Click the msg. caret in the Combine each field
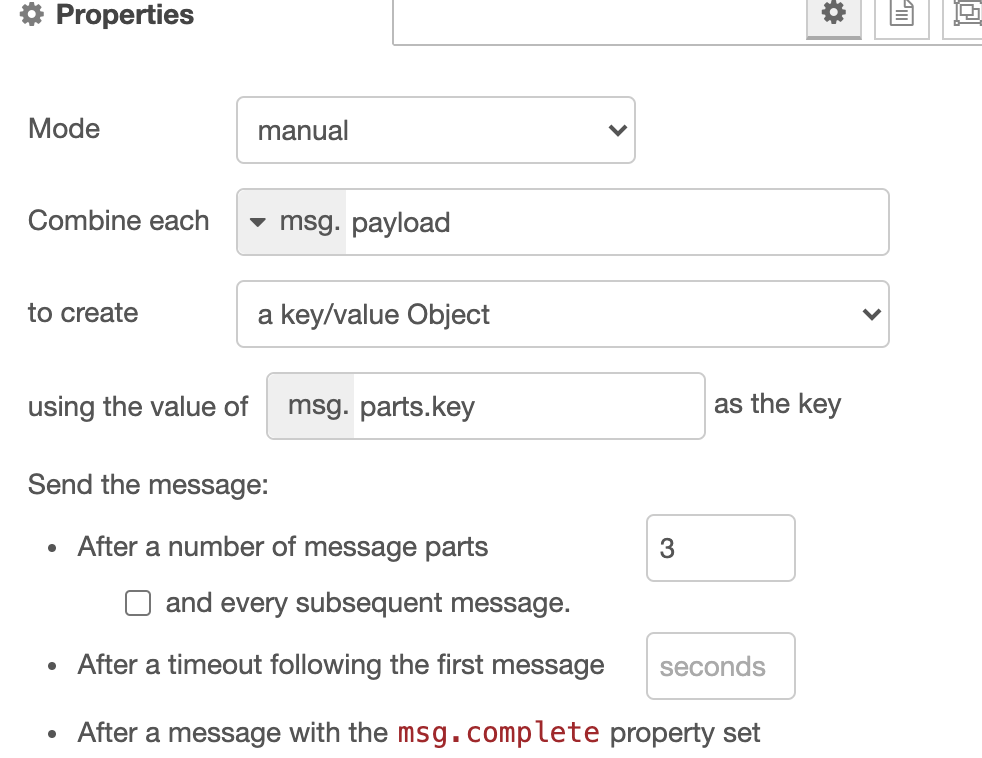982x758 pixels. pyautogui.click(x=260, y=222)
